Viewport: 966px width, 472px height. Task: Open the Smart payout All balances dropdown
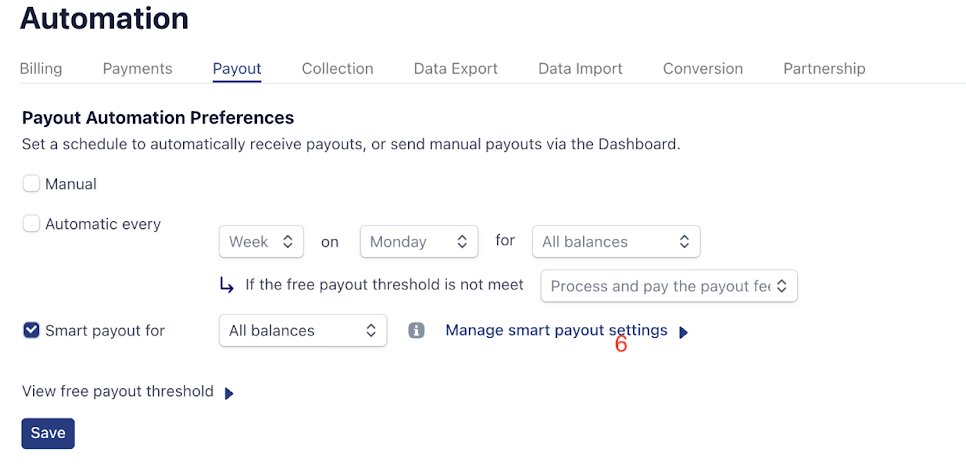point(303,330)
